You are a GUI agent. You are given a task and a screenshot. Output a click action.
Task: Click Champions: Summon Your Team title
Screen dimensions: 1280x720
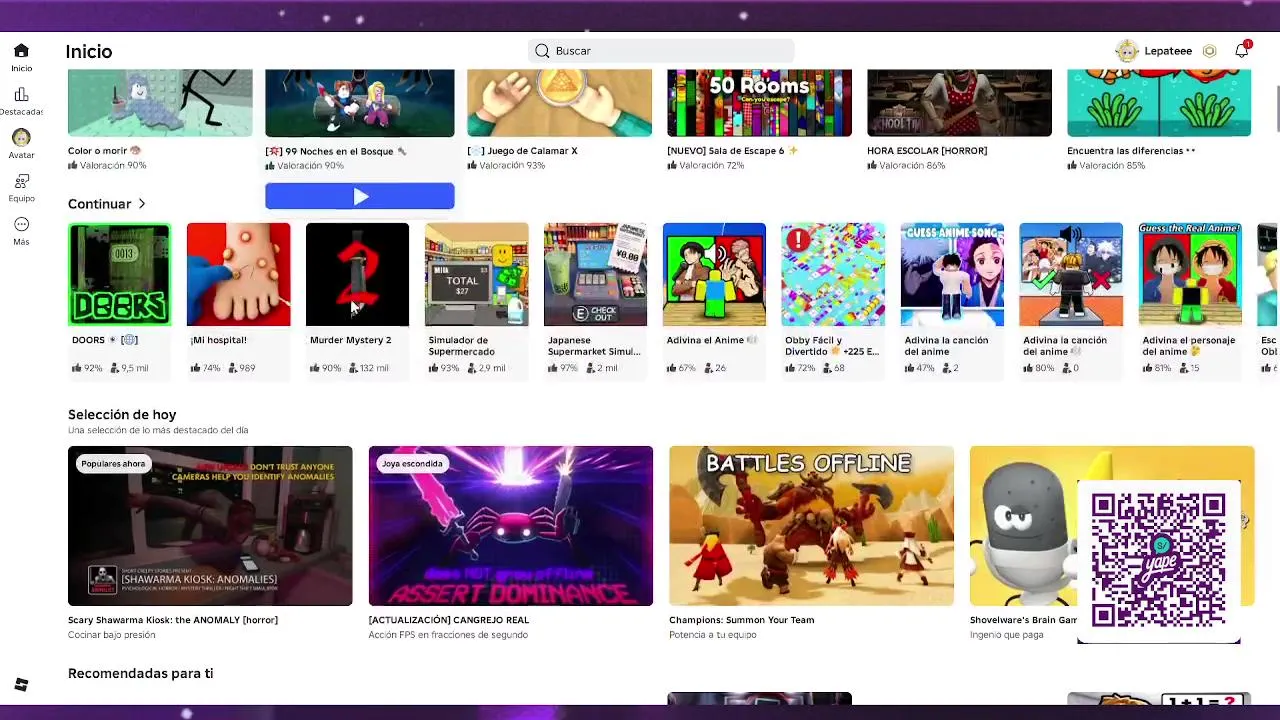pyautogui.click(x=741, y=620)
